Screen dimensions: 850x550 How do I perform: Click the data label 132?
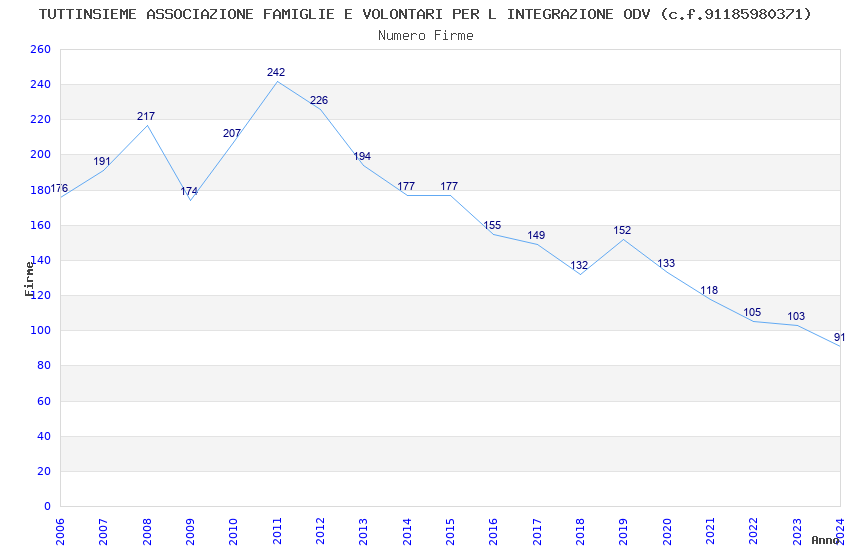coord(579,266)
